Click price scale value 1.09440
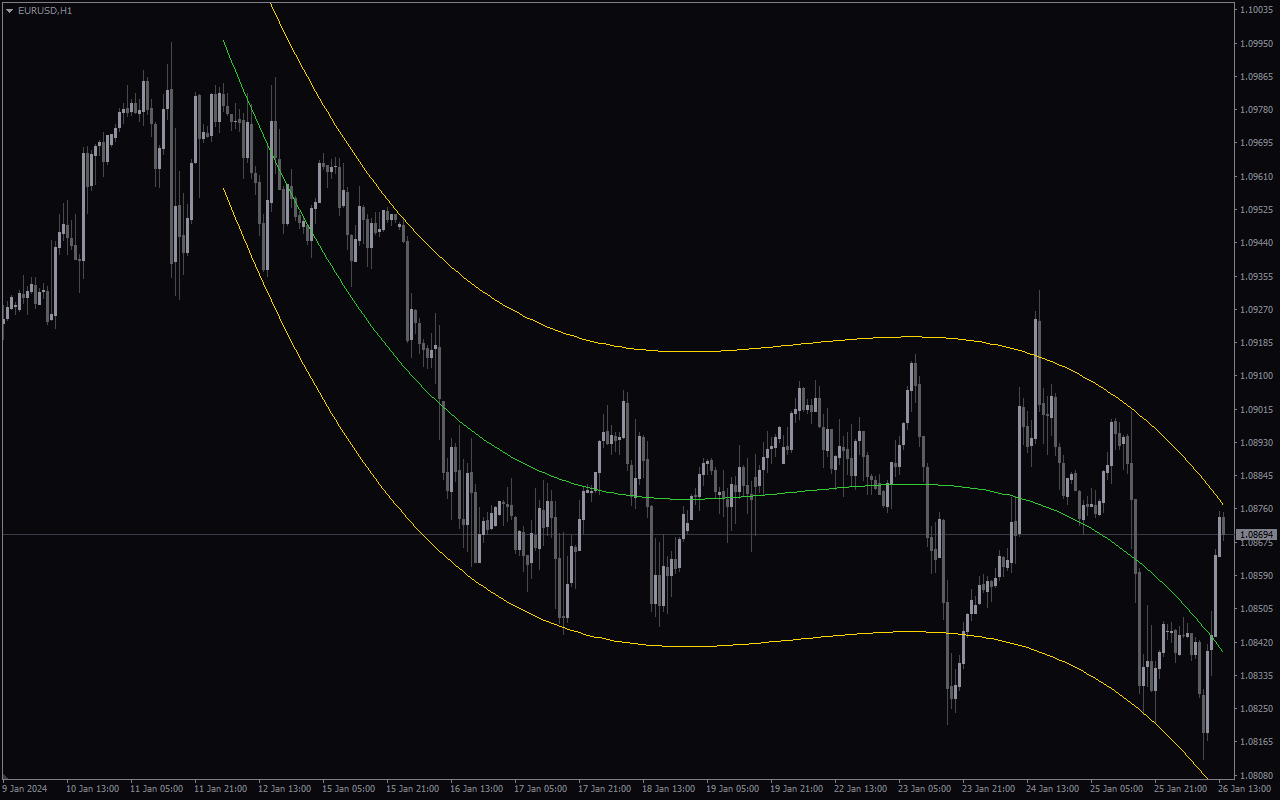1280x800 pixels. coord(1256,242)
